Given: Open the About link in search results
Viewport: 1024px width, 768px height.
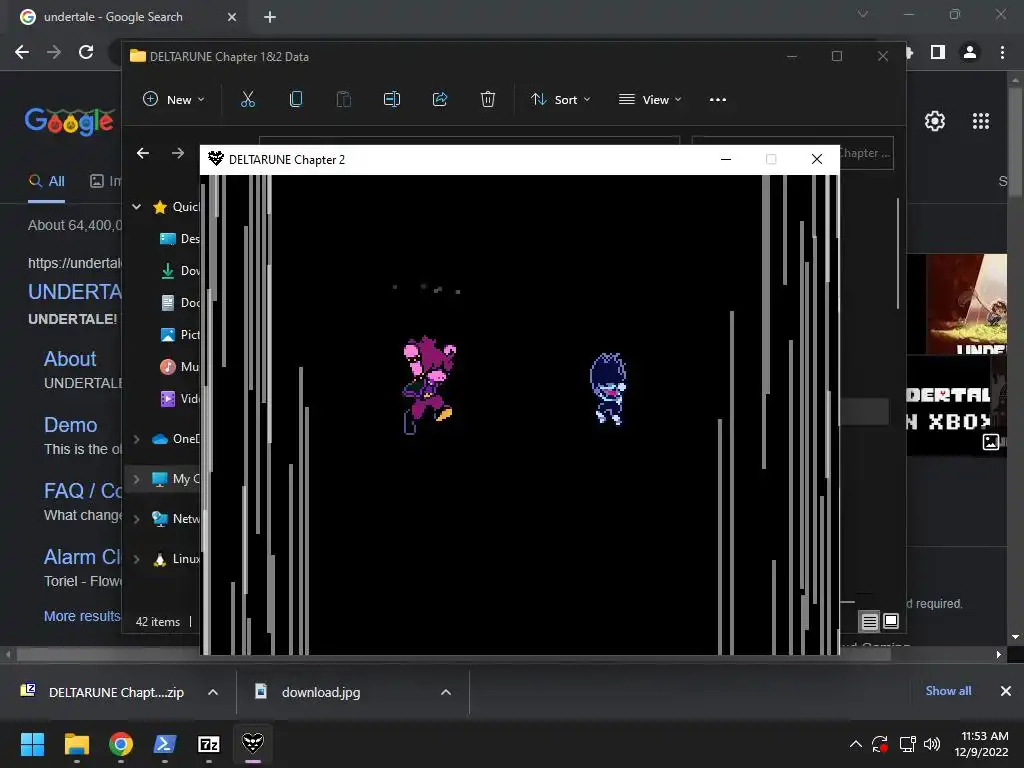Looking at the screenshot, I should (x=70, y=359).
